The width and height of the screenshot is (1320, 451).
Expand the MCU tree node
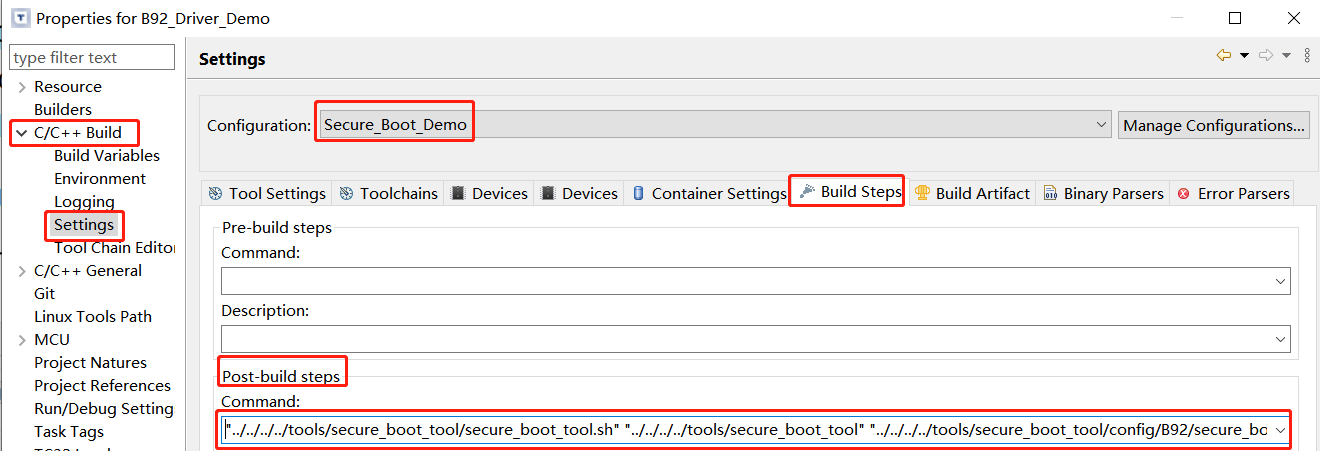coord(21,340)
